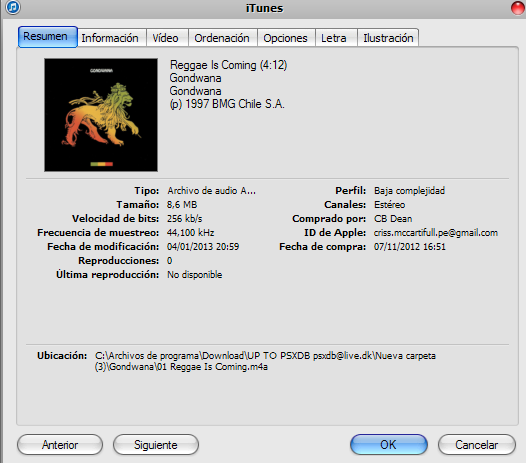Click the 'Última reproducción:' label
This screenshot has width=526, height=463.
coord(107,275)
